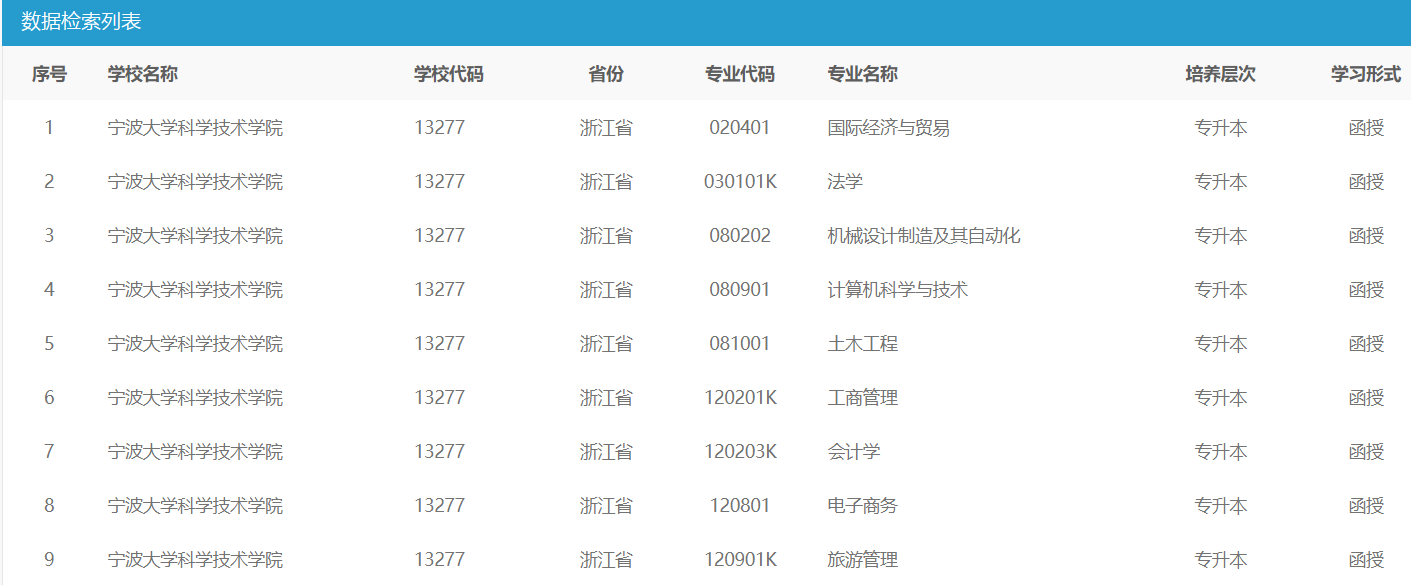Select the 专业名称 column header

point(863,74)
